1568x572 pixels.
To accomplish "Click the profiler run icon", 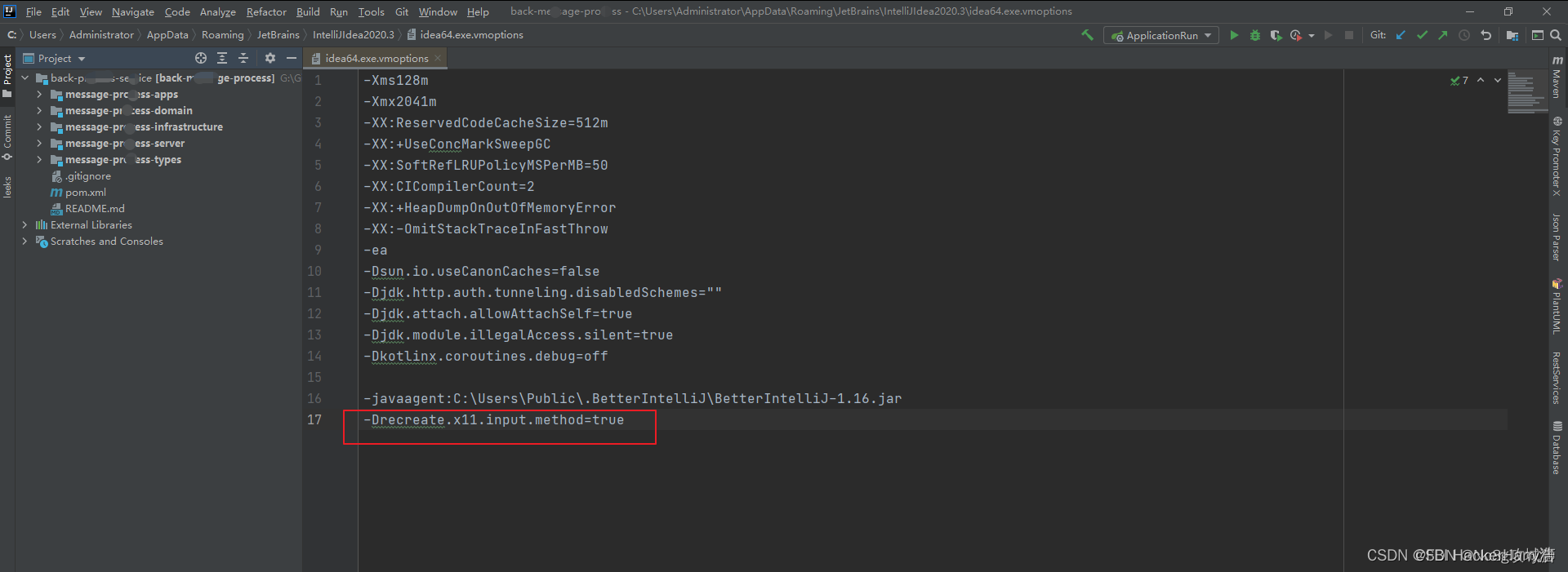I will (x=1296, y=35).
